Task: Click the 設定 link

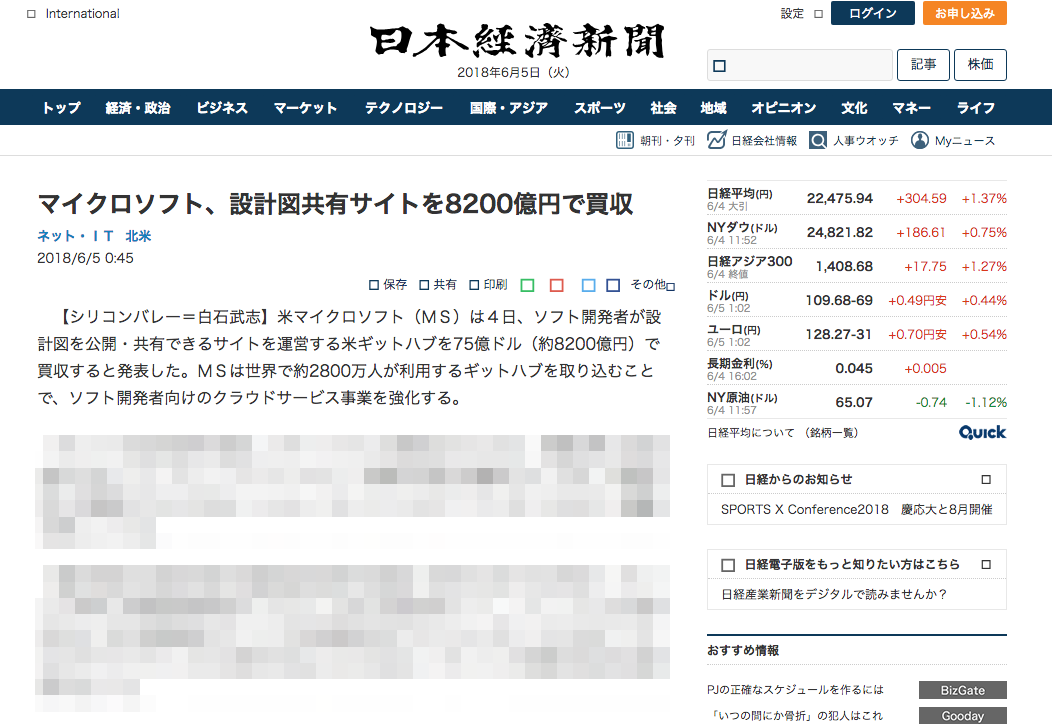Action: click(792, 13)
